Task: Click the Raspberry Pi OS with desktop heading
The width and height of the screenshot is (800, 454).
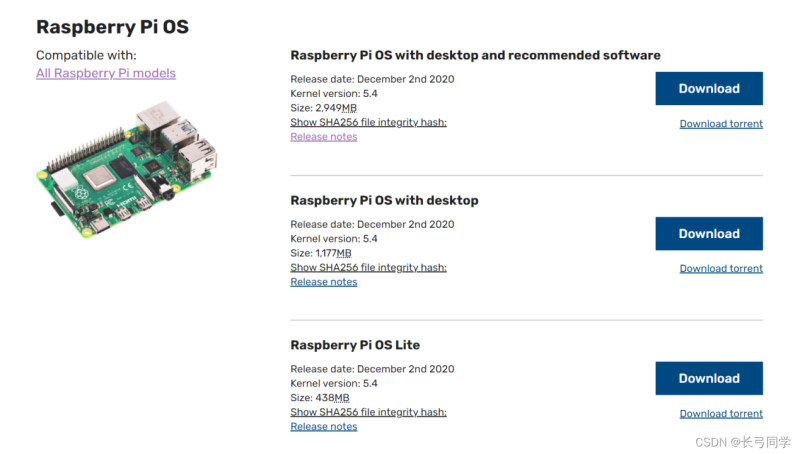Action: (x=384, y=200)
